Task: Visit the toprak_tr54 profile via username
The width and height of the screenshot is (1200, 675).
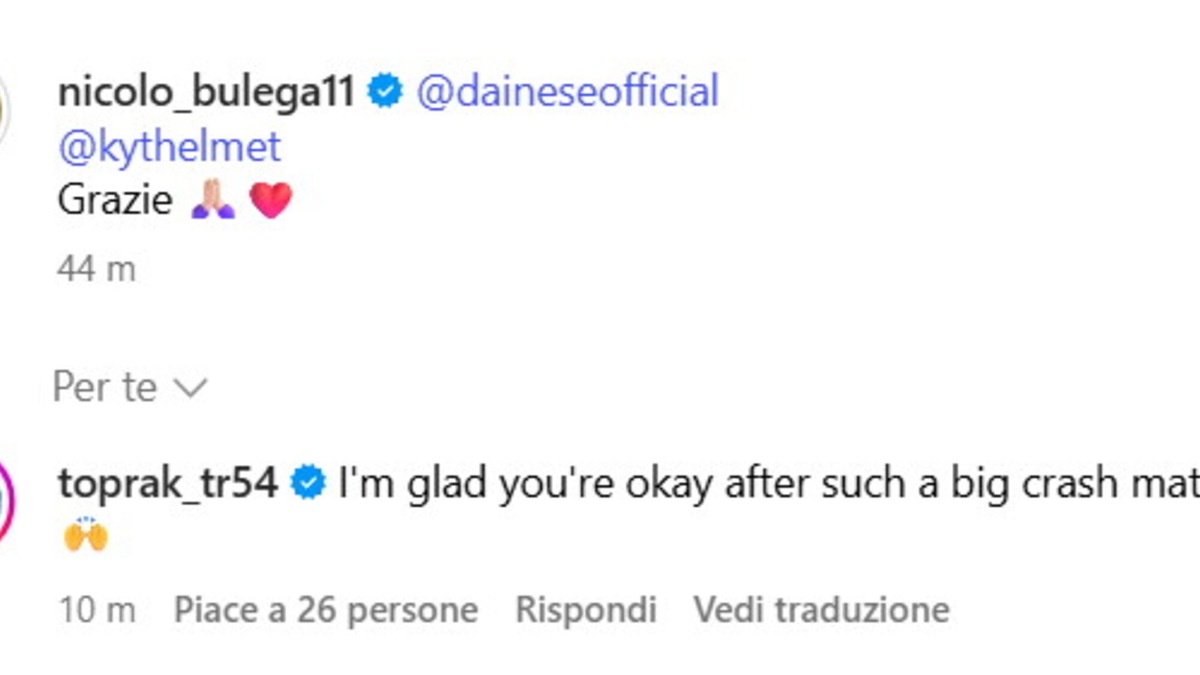Action: tap(167, 484)
